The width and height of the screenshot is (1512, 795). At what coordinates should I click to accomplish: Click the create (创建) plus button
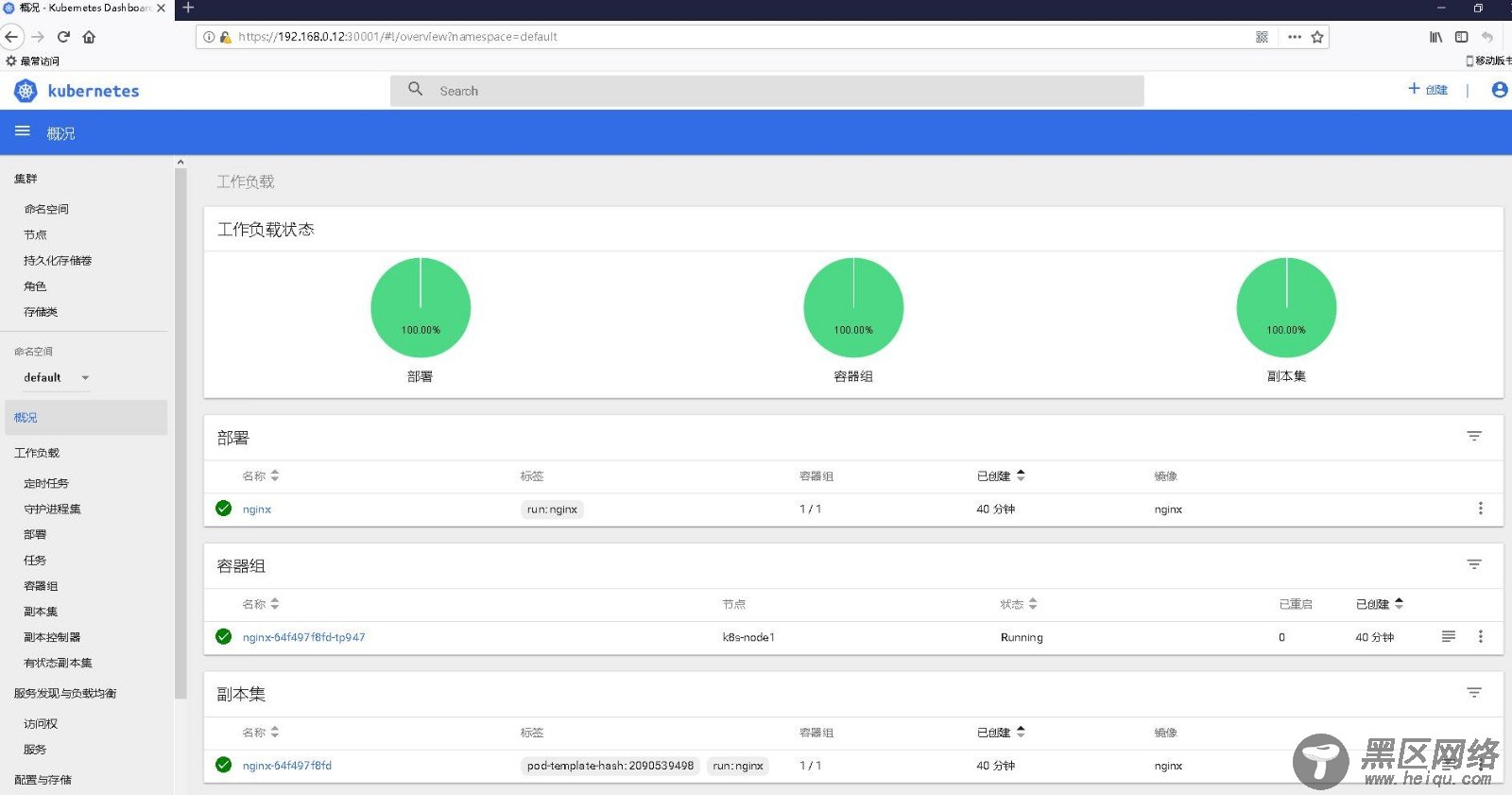tap(1428, 89)
